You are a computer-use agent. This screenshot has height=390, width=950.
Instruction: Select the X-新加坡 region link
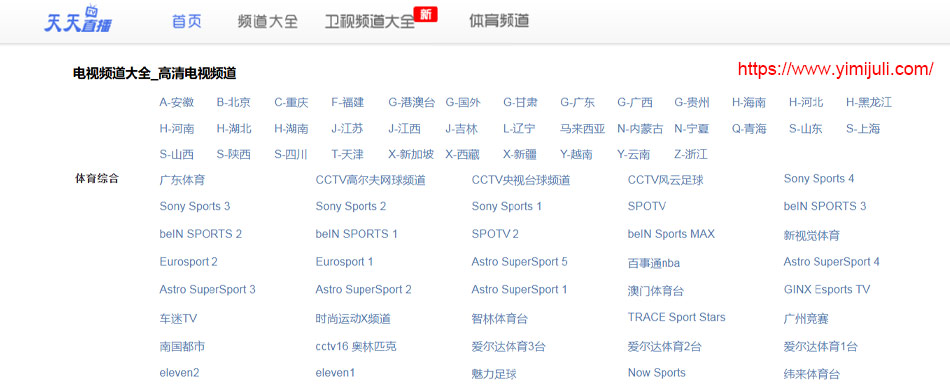click(411, 154)
